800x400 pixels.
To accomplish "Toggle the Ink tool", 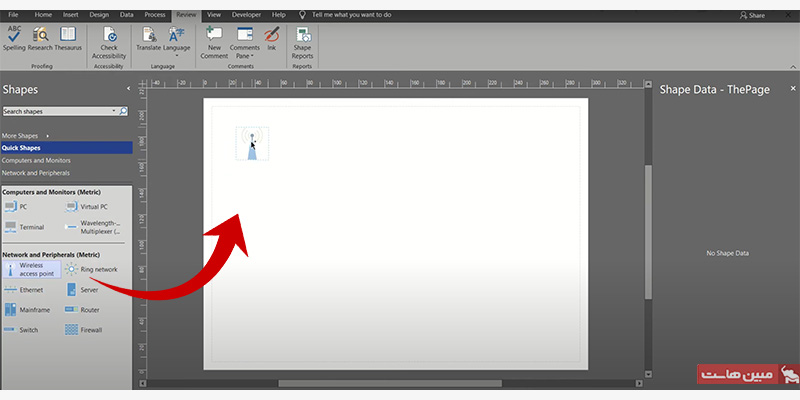I will coord(271,38).
